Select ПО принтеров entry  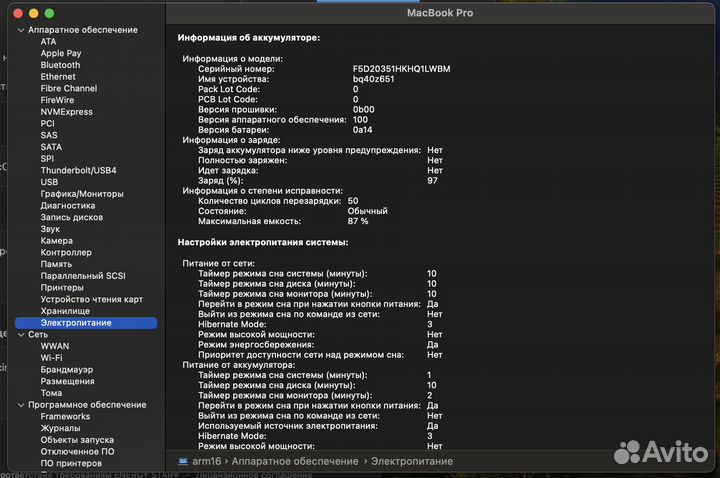click(71, 463)
